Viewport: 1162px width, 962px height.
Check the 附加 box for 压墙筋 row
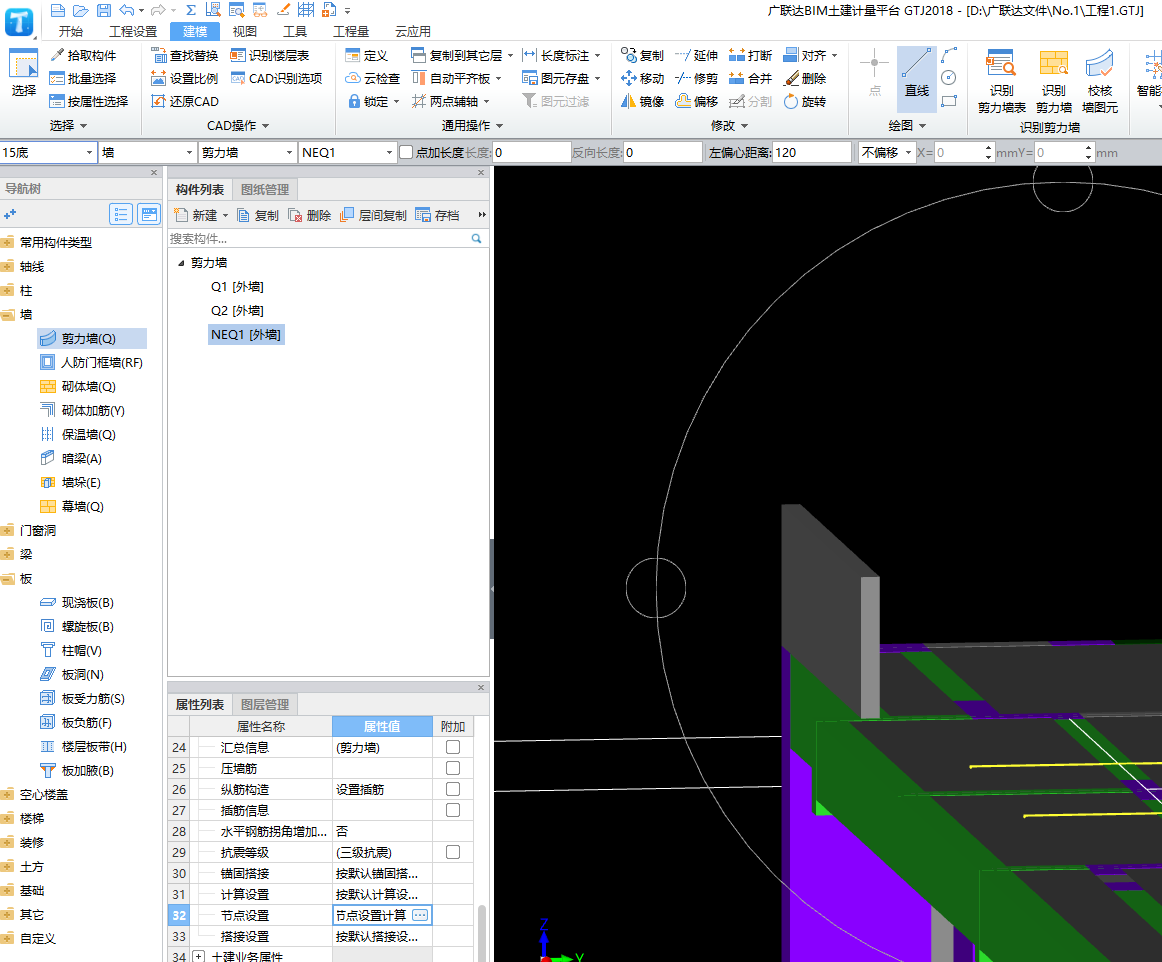tap(453, 768)
